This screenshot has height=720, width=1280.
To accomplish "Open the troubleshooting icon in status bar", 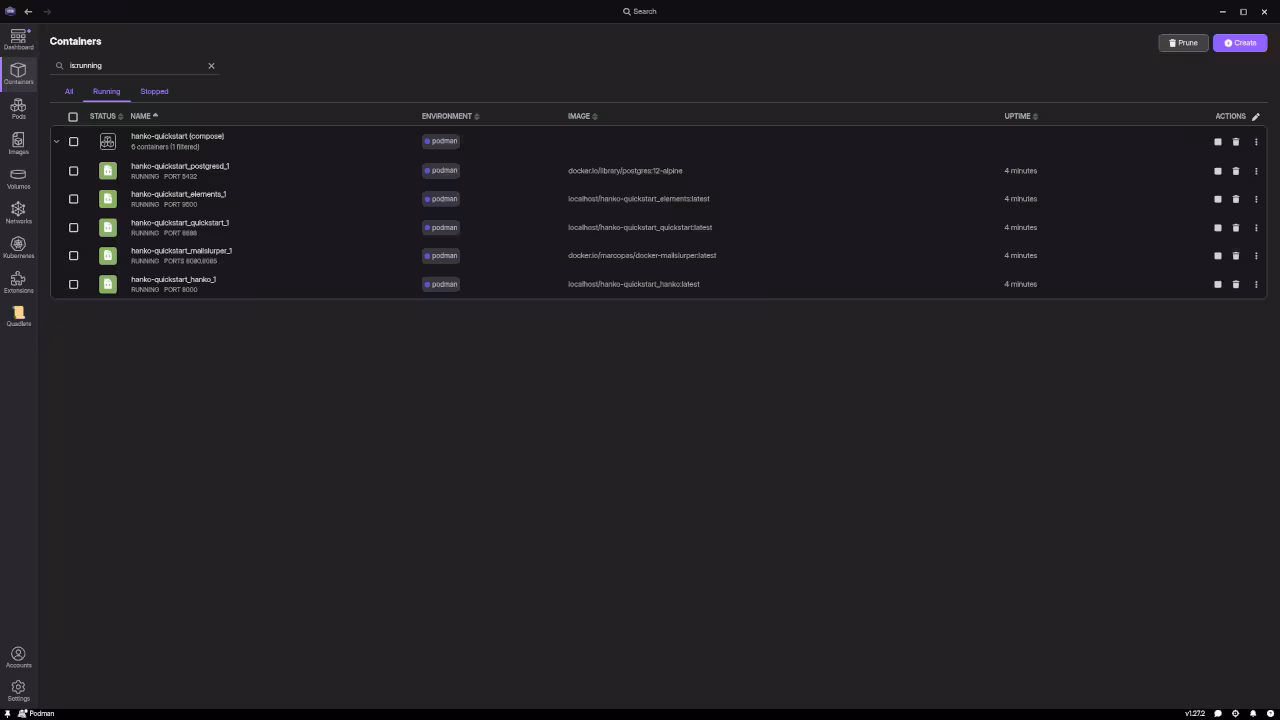I will (1235, 714).
